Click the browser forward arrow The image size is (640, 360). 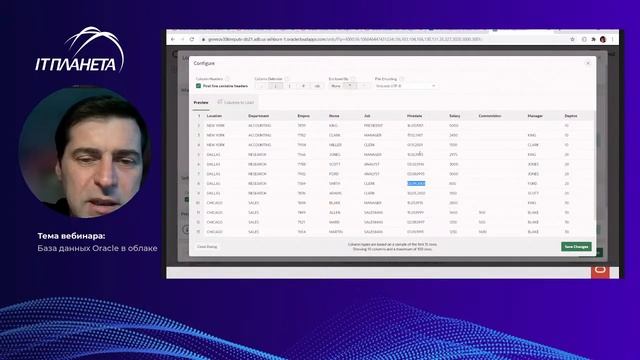[x=182, y=39]
